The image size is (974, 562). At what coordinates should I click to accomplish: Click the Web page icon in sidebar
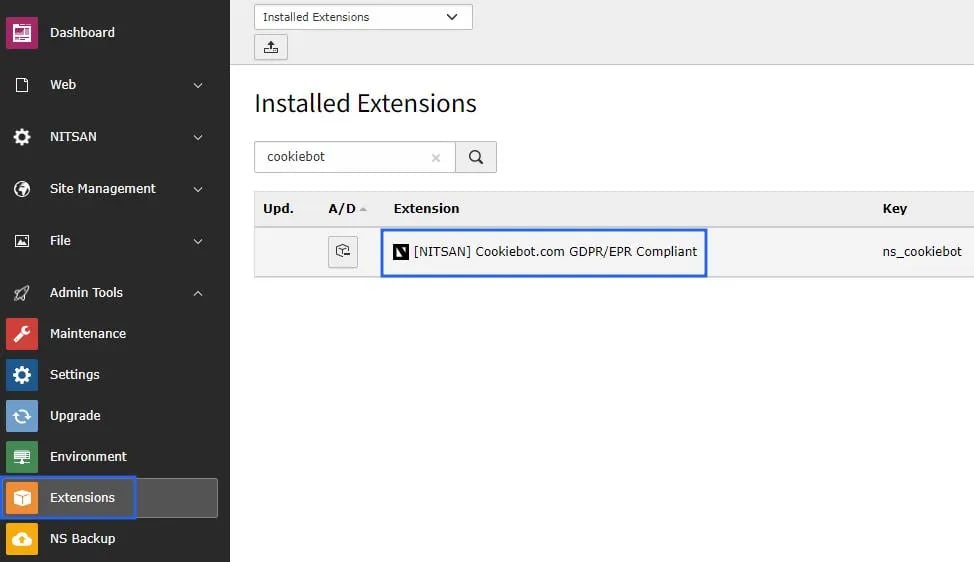click(22, 85)
